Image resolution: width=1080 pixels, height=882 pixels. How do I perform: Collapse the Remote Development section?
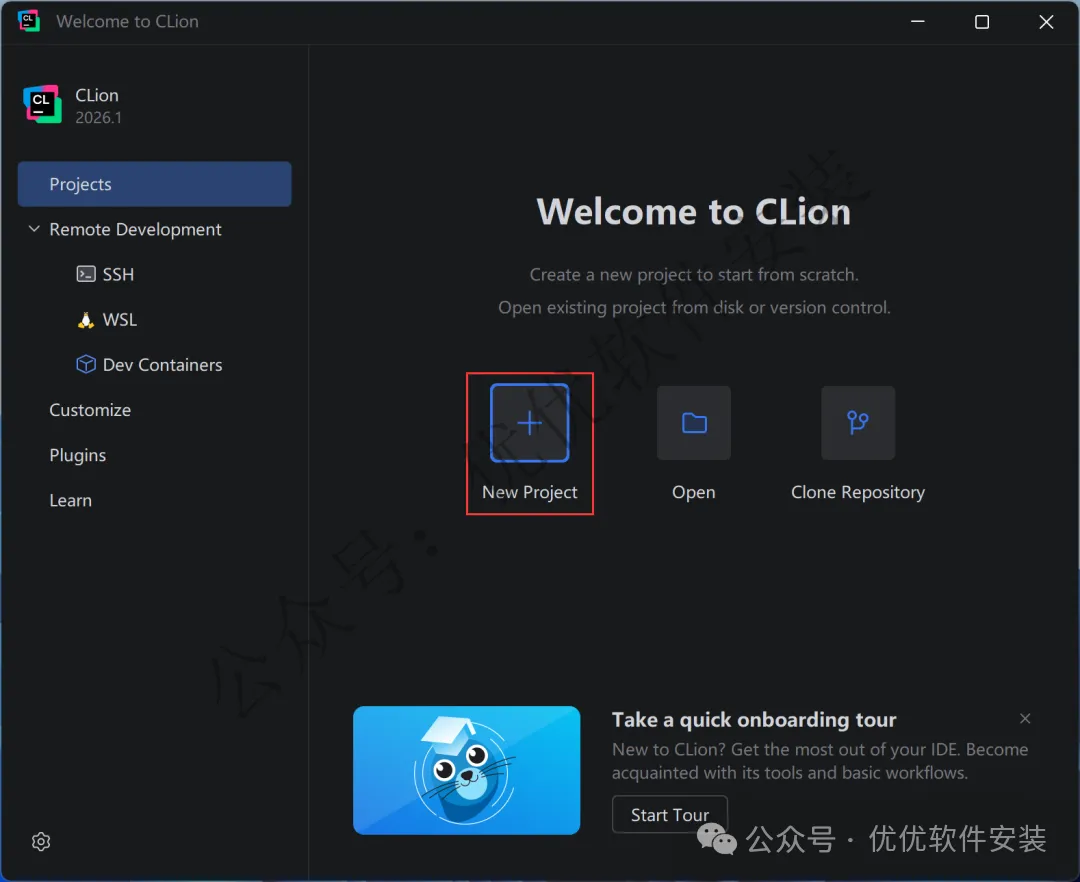34,229
